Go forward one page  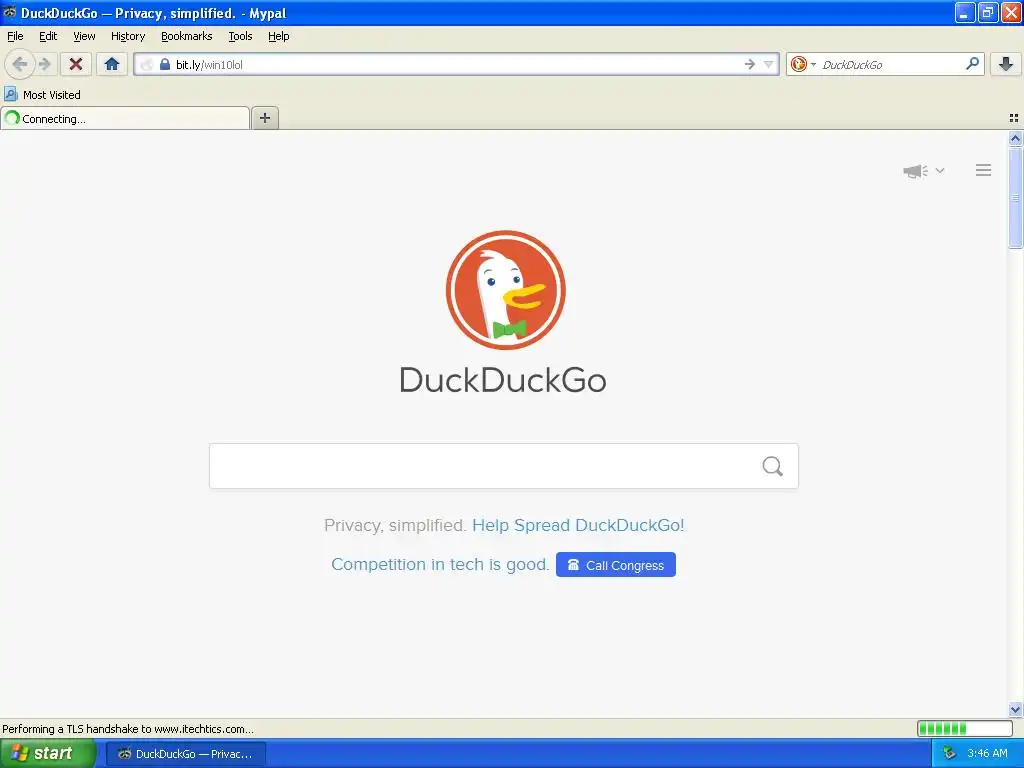pos(44,64)
